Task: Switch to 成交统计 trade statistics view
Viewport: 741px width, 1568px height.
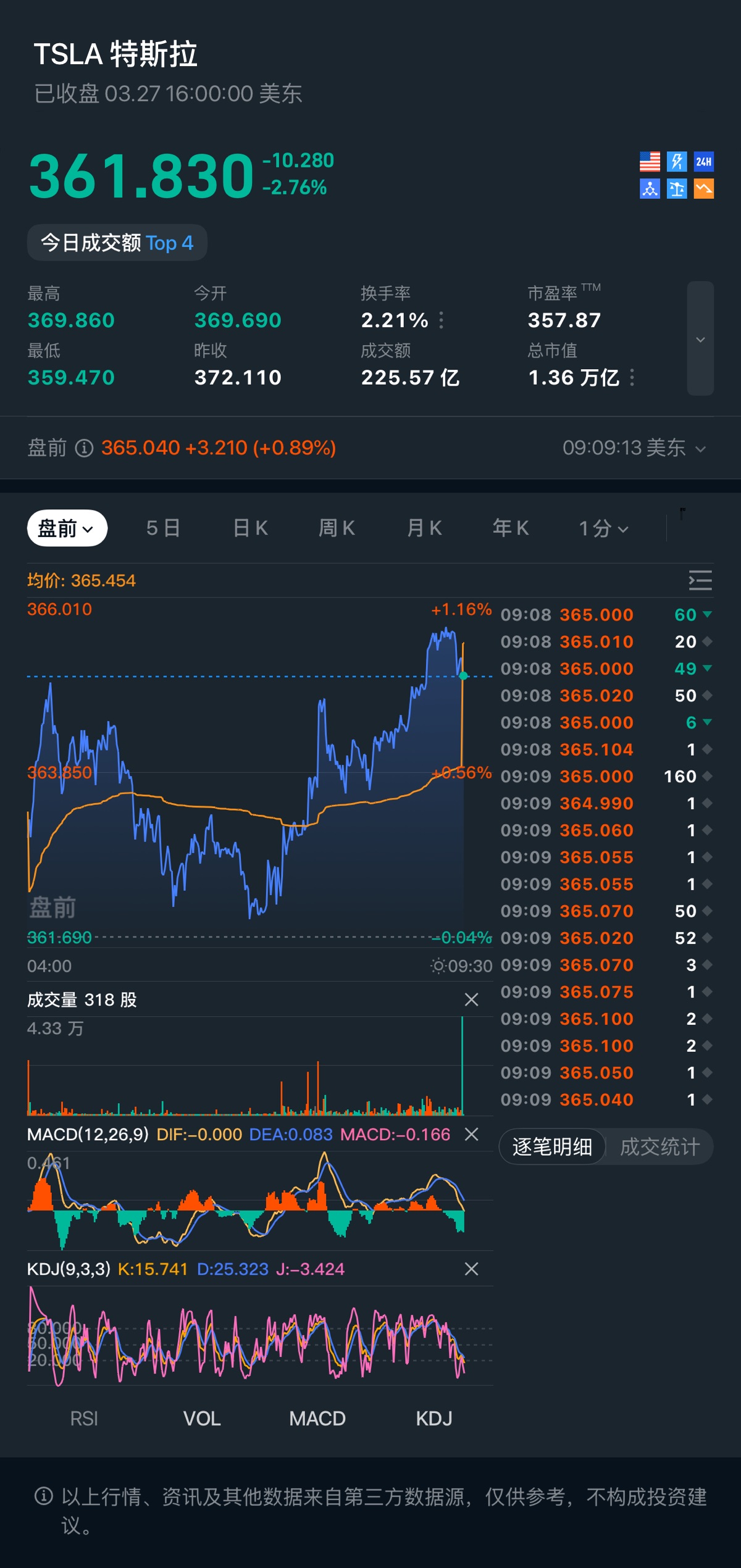Action: [x=659, y=1147]
